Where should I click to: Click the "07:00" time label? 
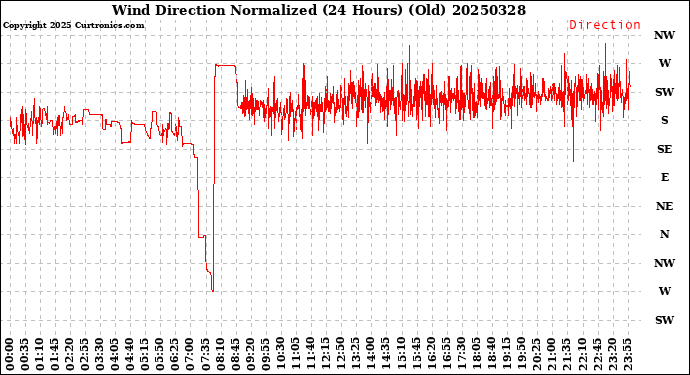point(190,354)
